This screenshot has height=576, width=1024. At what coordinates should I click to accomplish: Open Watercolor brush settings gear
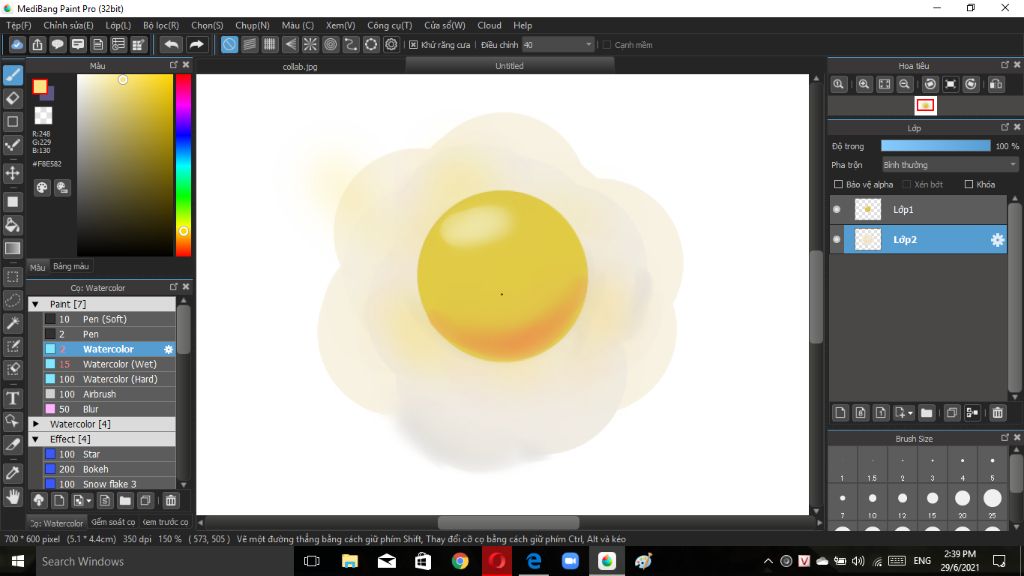pos(168,349)
